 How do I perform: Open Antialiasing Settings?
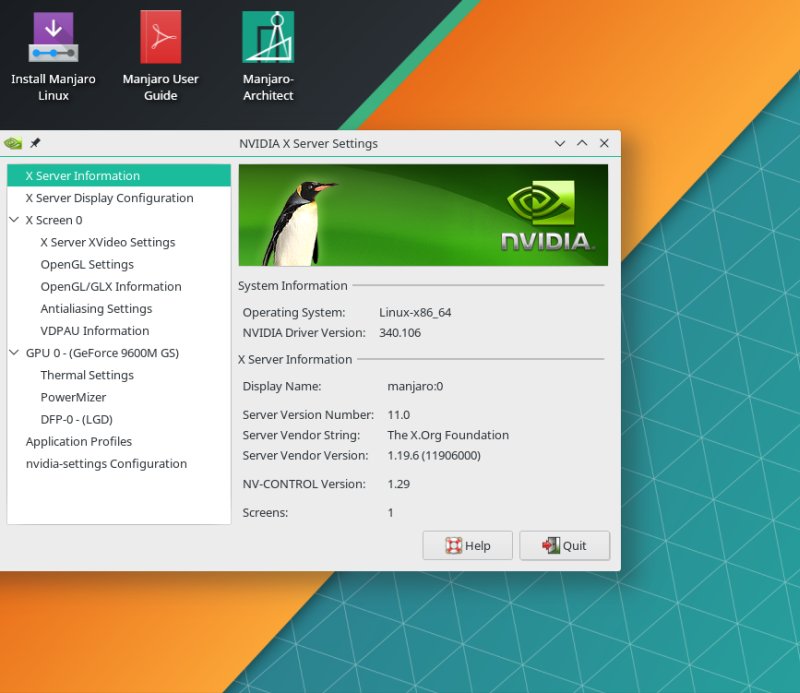96,308
